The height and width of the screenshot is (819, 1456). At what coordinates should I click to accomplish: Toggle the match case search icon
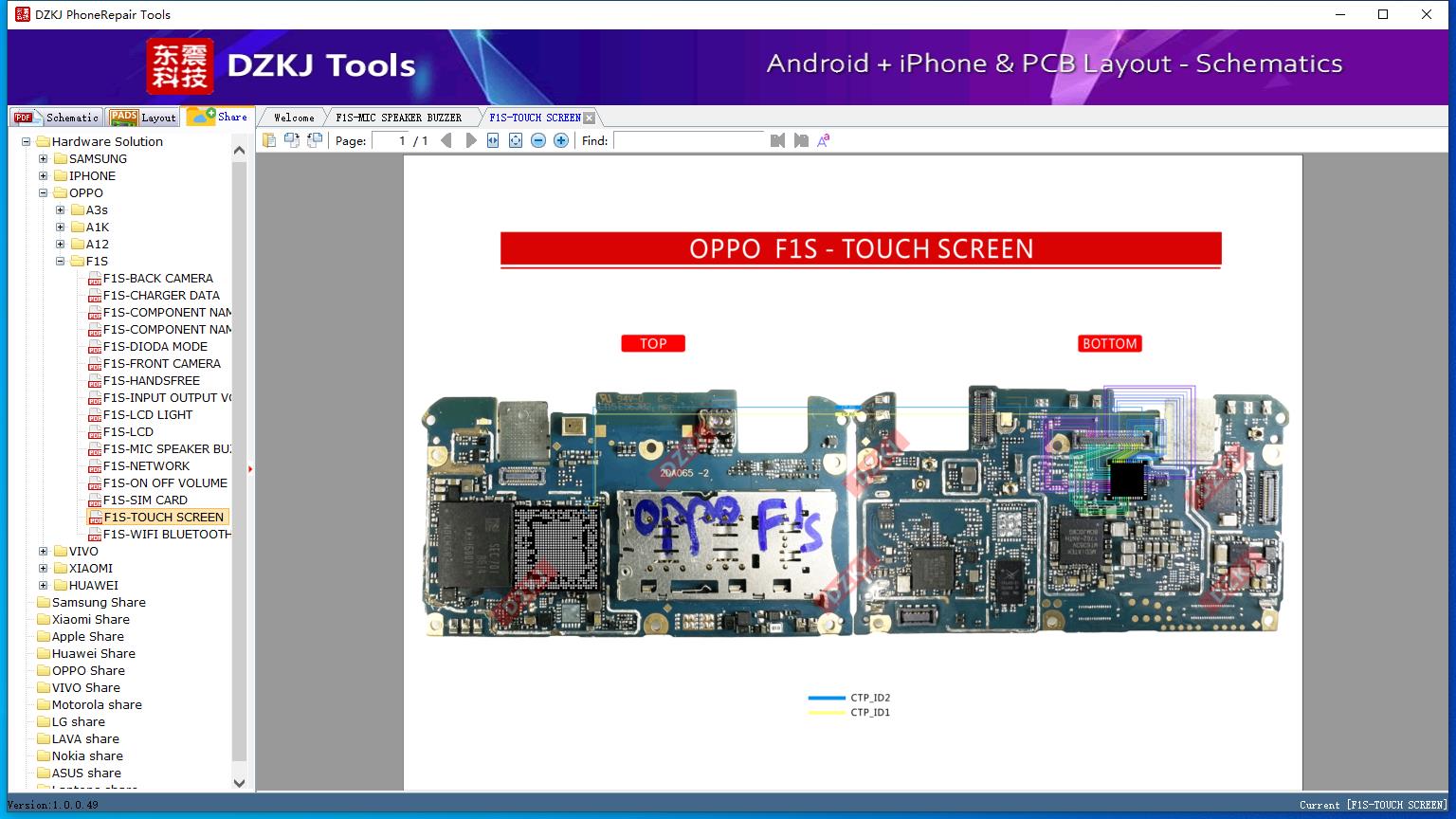pyautogui.click(x=824, y=140)
